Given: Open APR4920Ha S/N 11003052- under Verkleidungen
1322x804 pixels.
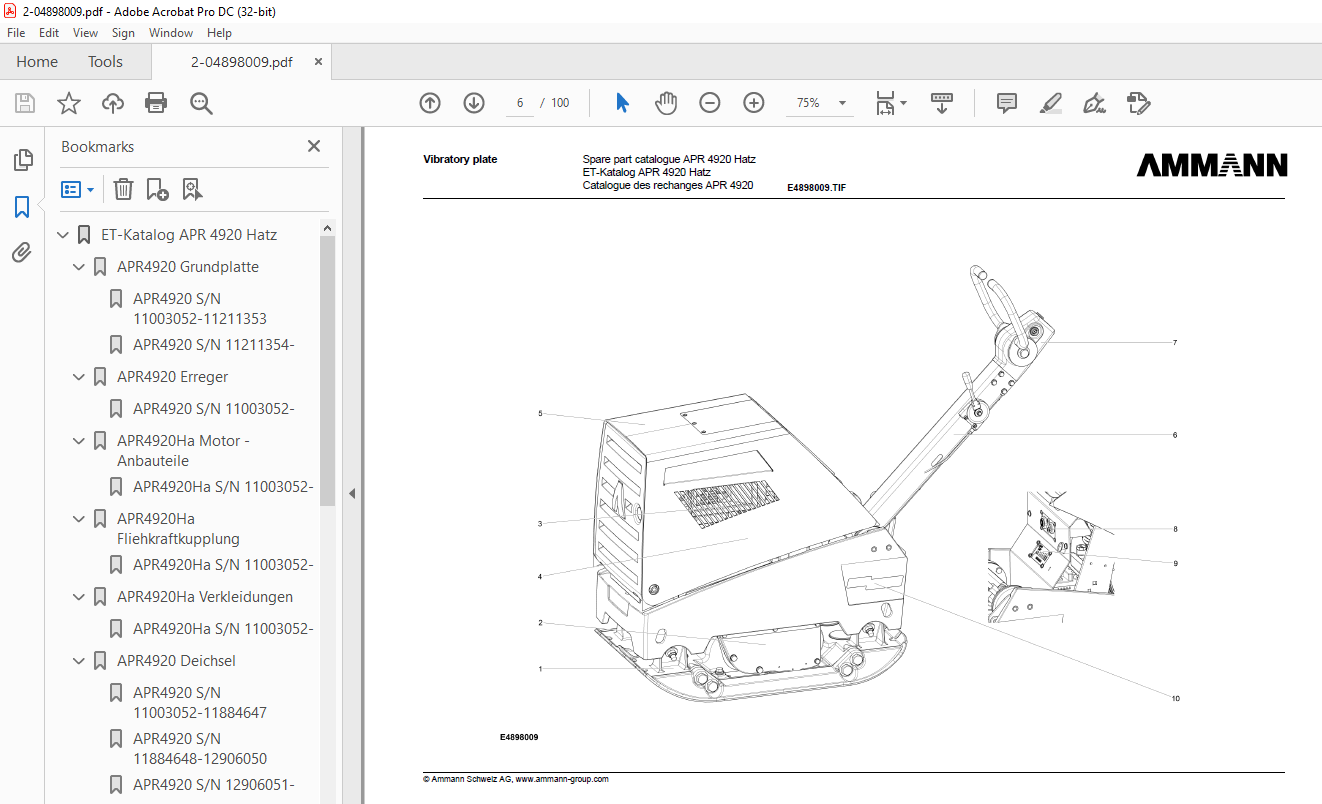Looking at the screenshot, I should pos(223,629).
